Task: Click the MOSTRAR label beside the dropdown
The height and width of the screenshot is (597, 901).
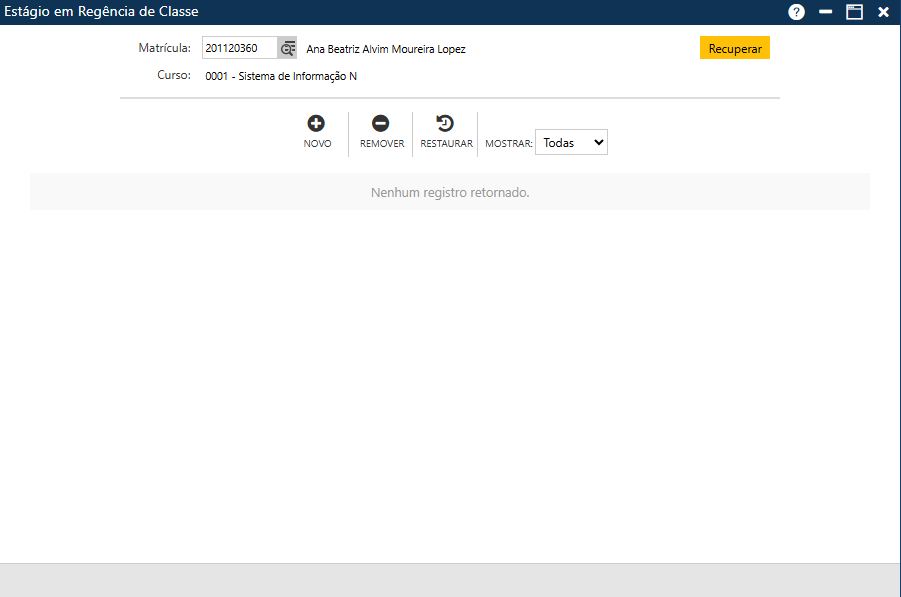Action: click(x=508, y=144)
